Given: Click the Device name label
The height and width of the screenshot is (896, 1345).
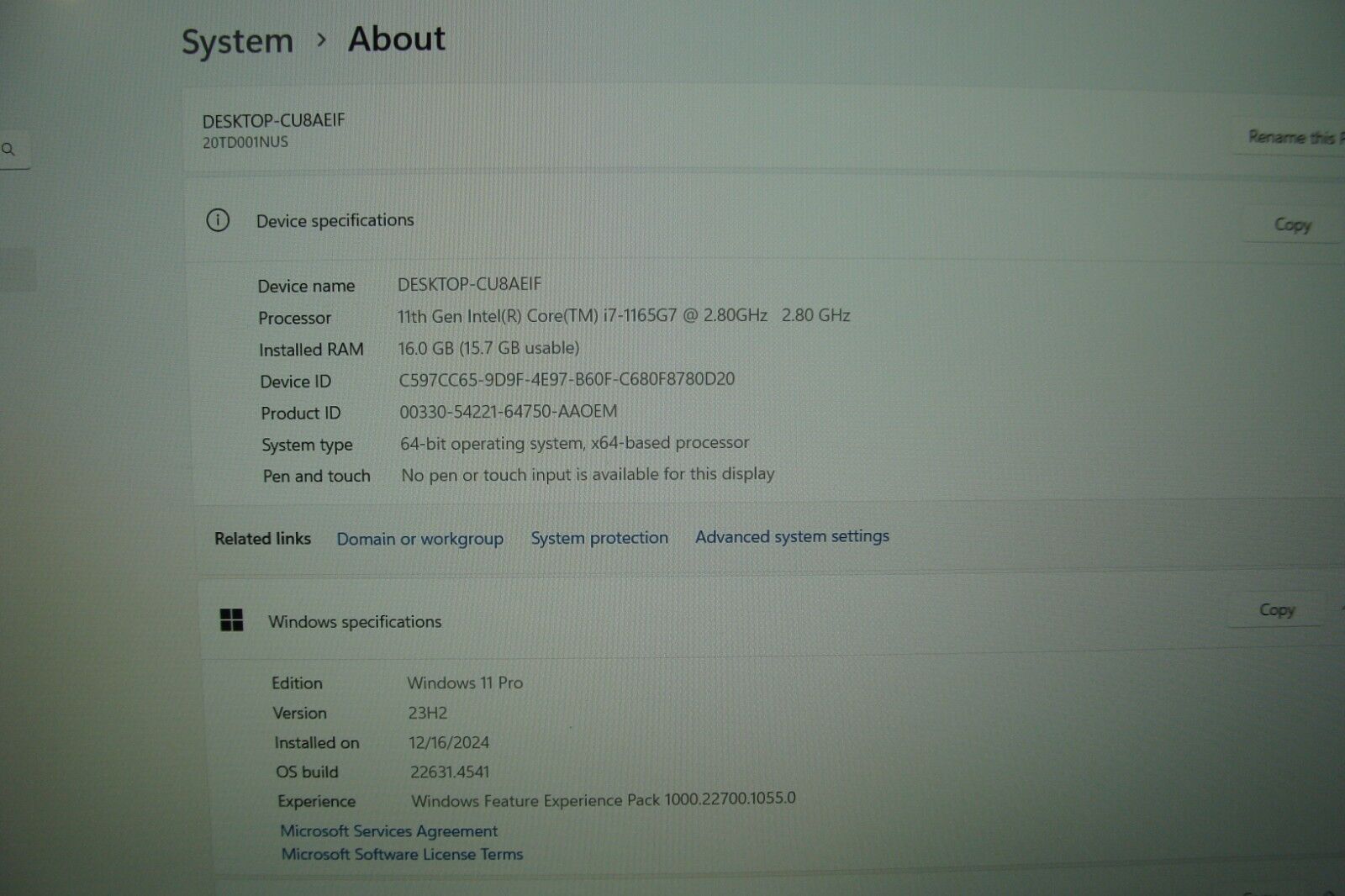Looking at the screenshot, I should click(306, 286).
